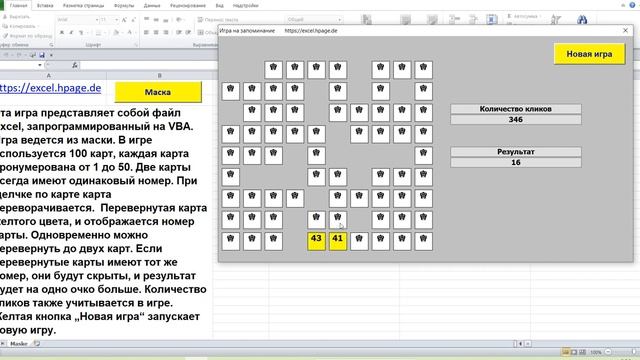The width and height of the screenshot is (640, 360).
Task: Open the https://excel.hpage.de link in cell A1
Action: tap(50, 88)
